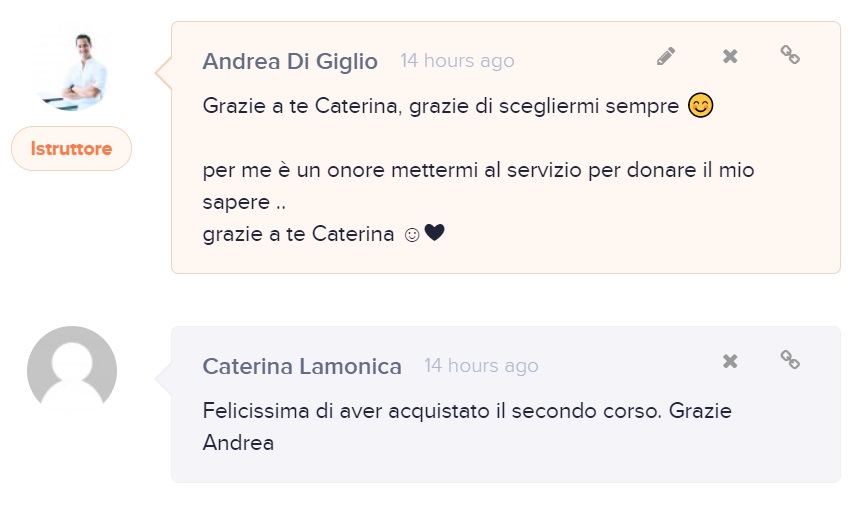Open Andrea Di Giglio's profile photo

tap(72, 72)
